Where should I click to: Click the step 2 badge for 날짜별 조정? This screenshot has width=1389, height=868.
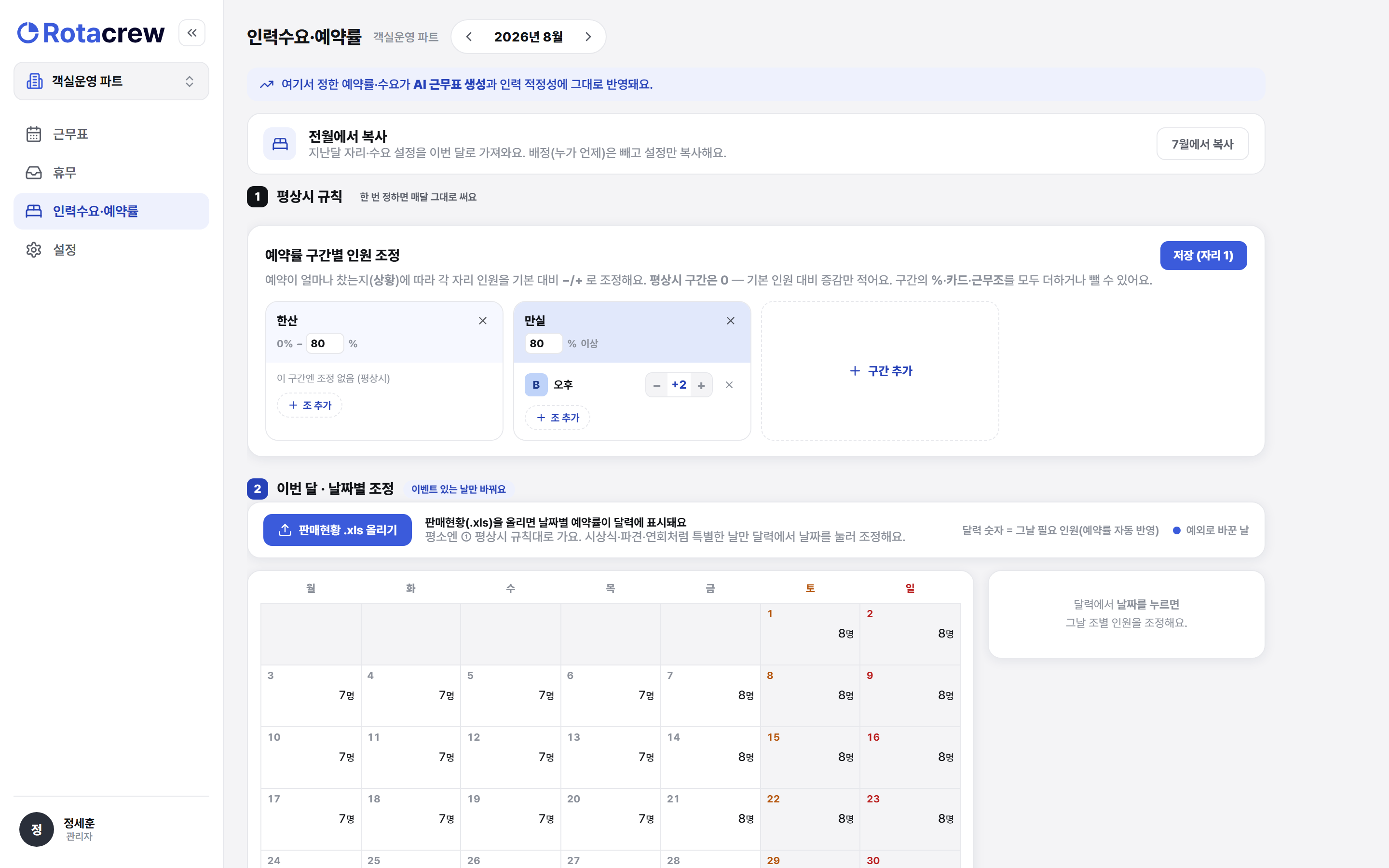click(x=257, y=489)
